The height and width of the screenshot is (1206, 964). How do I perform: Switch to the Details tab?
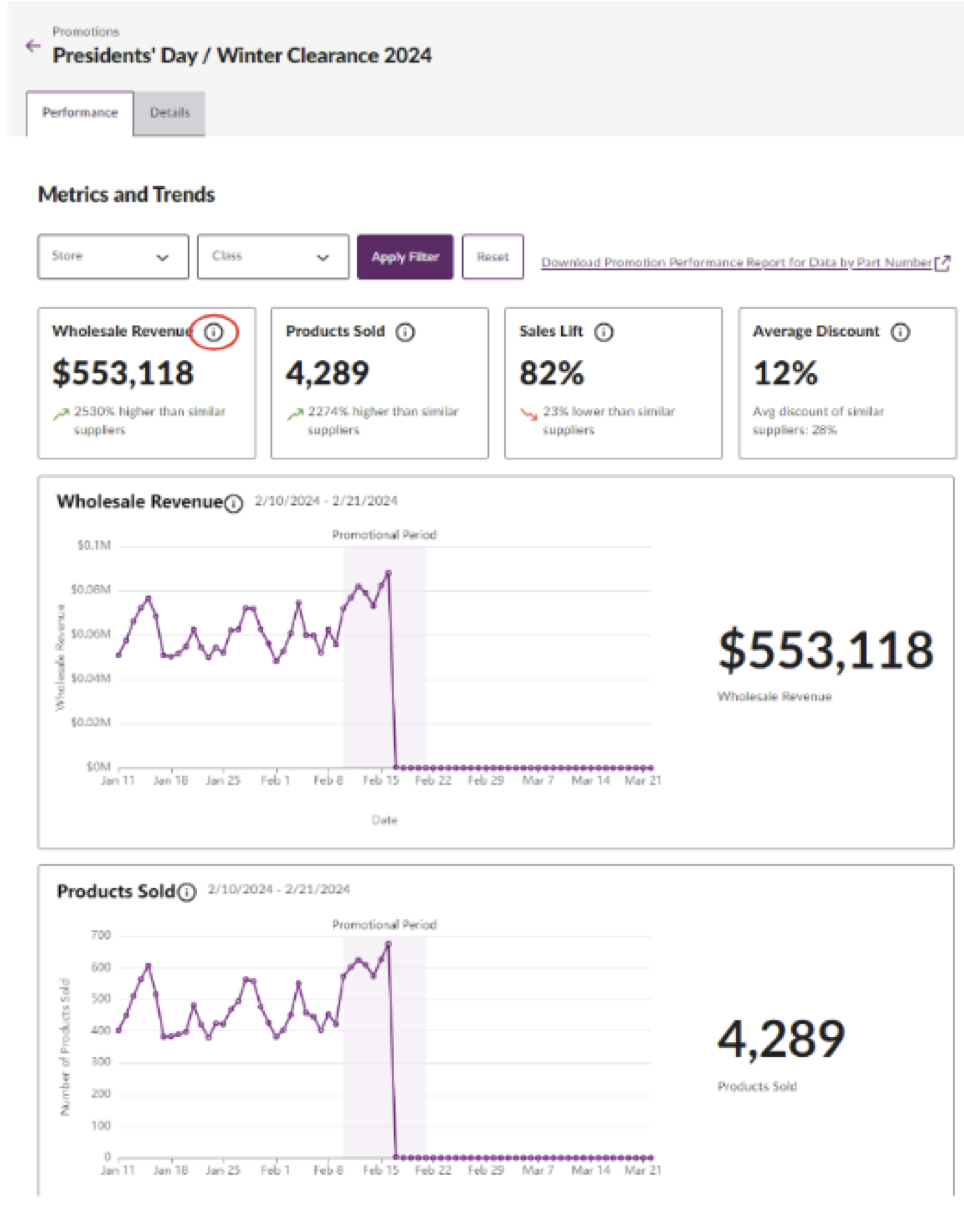coord(170,113)
